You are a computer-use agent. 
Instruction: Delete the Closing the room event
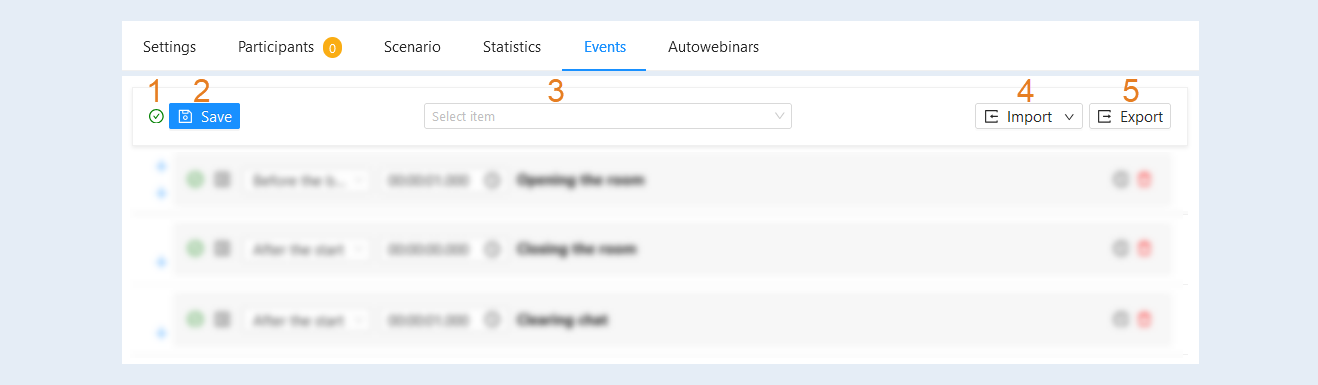[1145, 248]
